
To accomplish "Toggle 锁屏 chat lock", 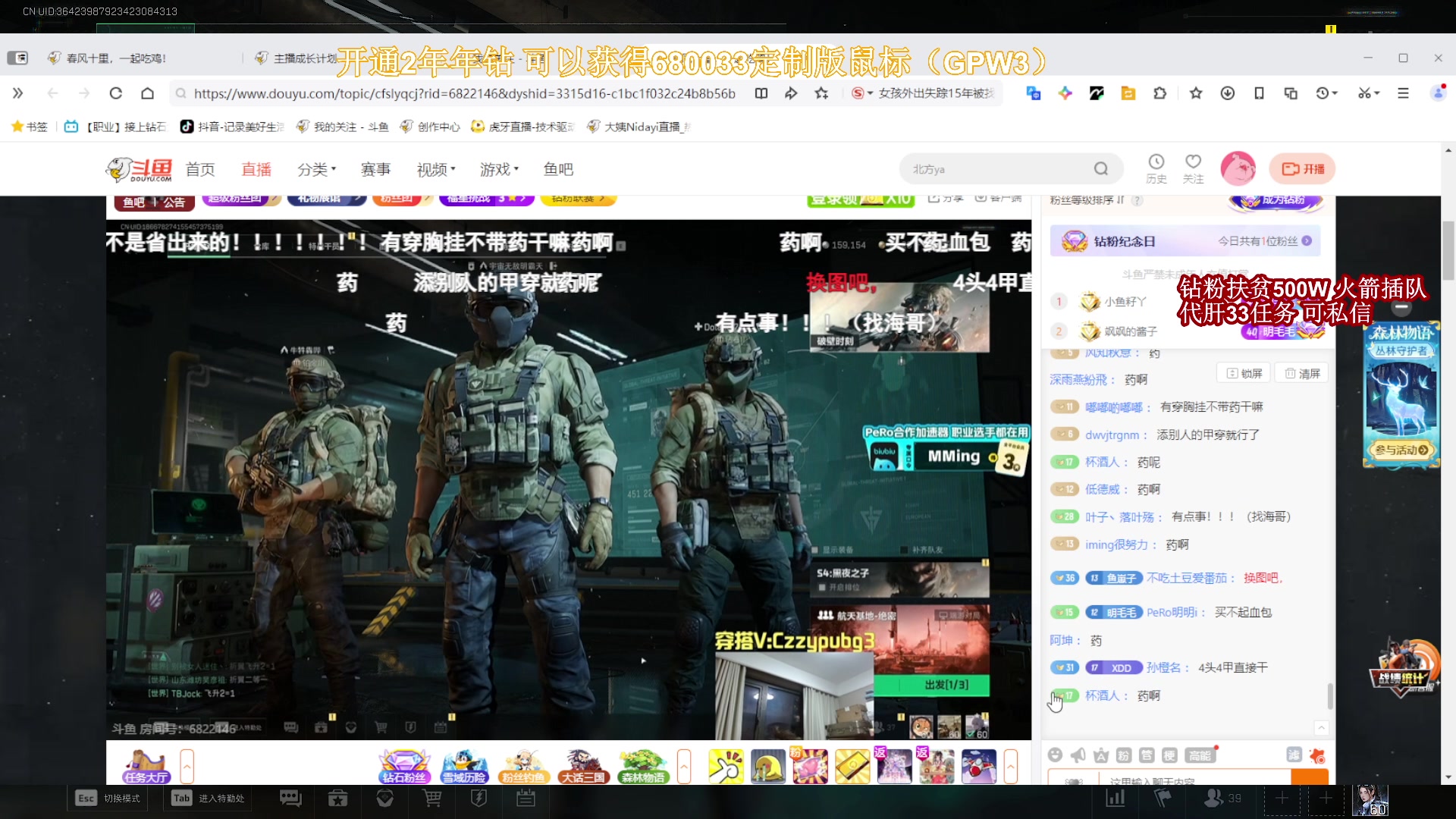I will 1244,373.
